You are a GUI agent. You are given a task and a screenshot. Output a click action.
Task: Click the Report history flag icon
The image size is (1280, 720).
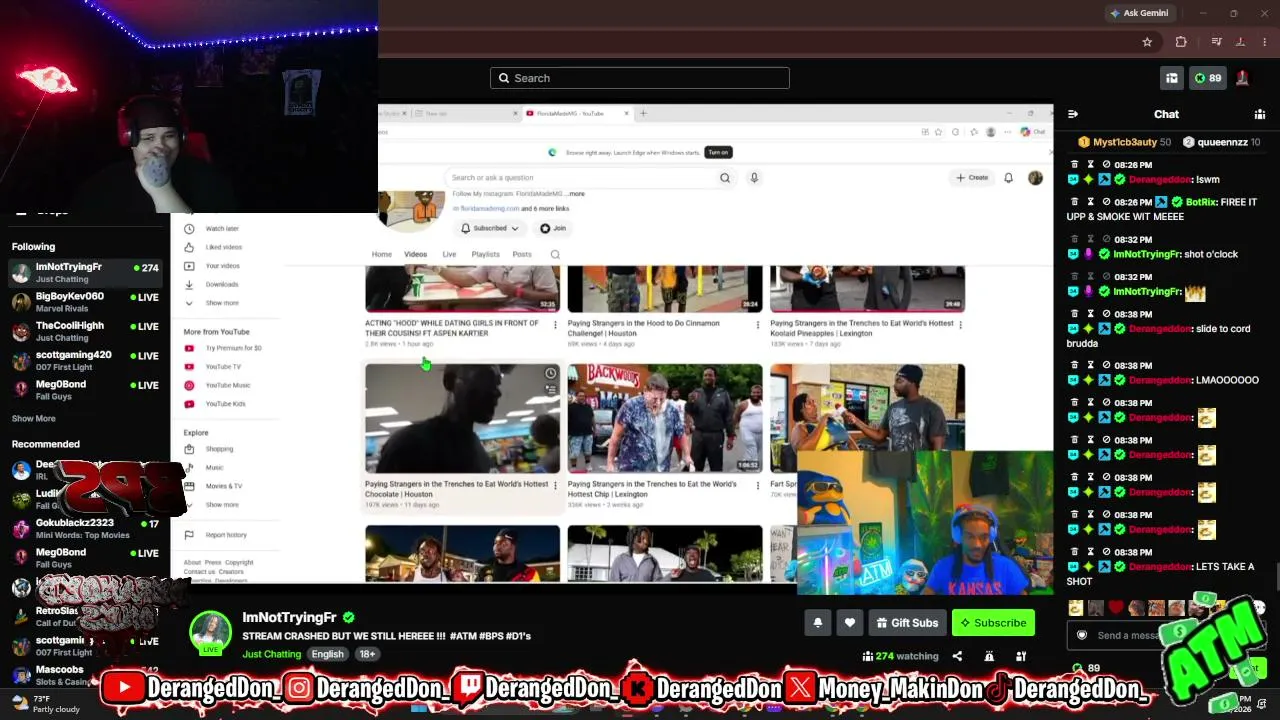(189, 535)
